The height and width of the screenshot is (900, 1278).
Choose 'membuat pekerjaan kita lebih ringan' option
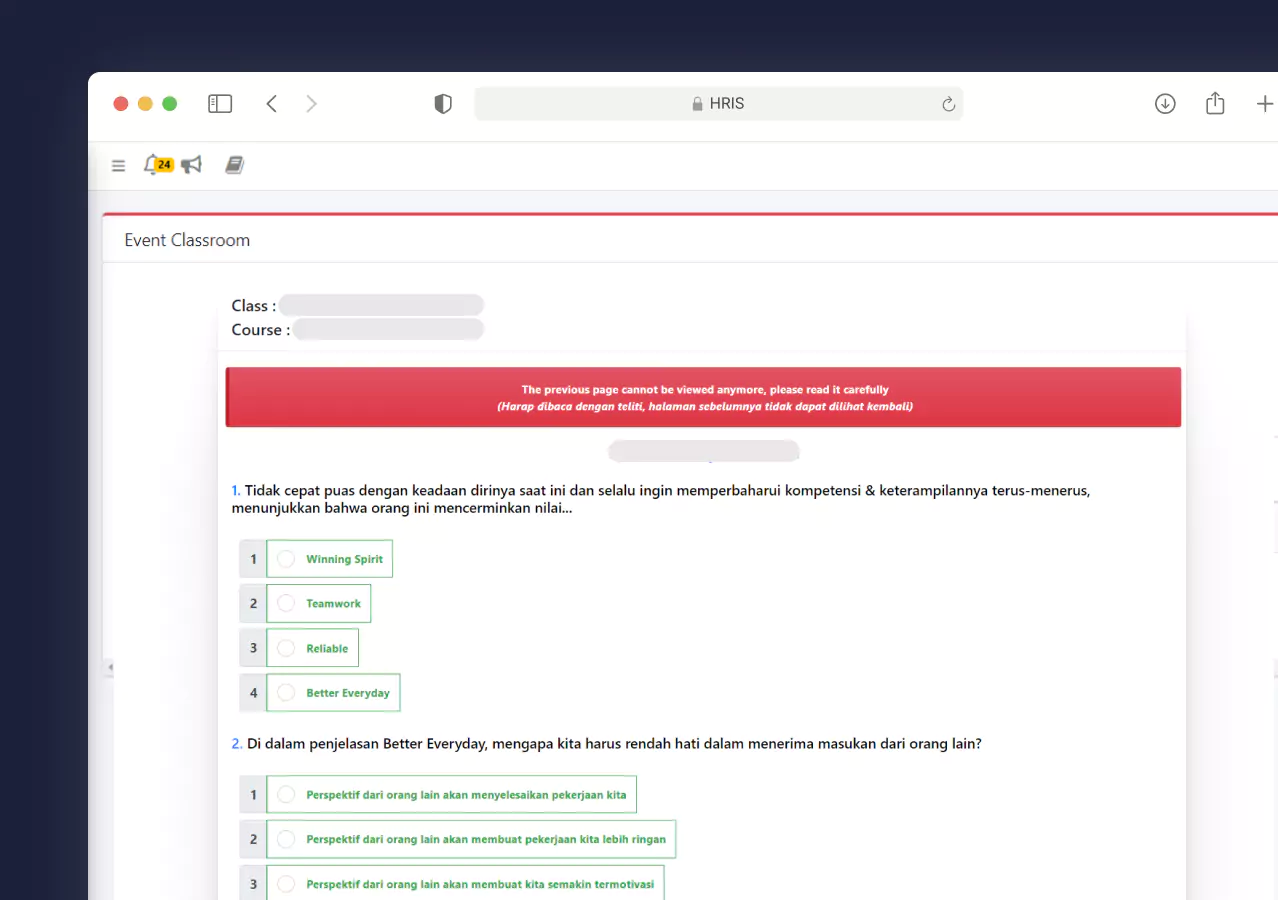[286, 840]
